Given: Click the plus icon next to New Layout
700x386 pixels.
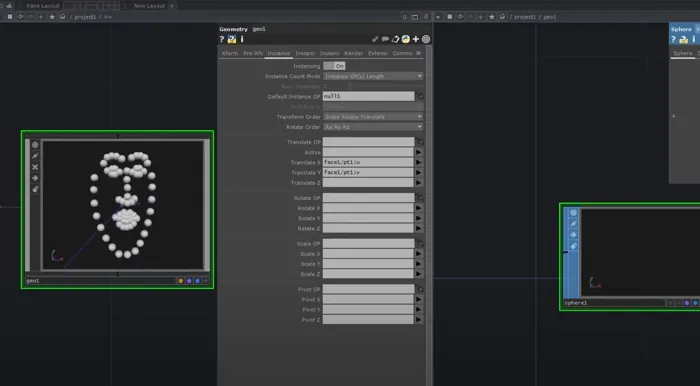Looking at the screenshot, I should (x=171, y=6).
